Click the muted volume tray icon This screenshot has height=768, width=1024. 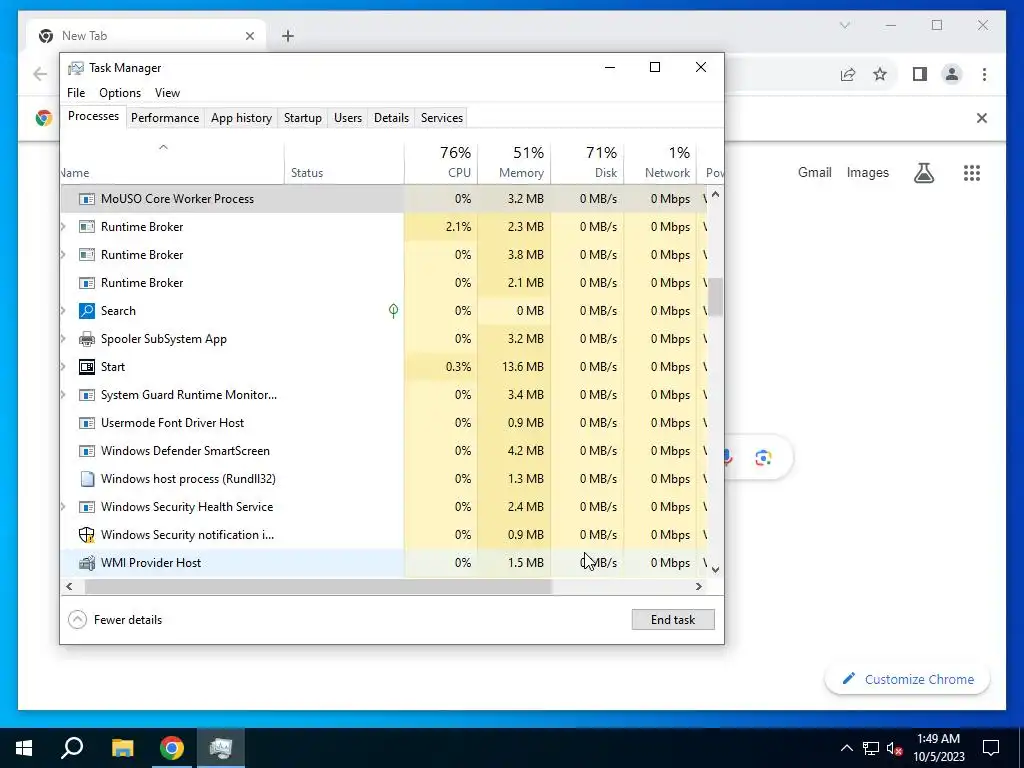(895, 748)
